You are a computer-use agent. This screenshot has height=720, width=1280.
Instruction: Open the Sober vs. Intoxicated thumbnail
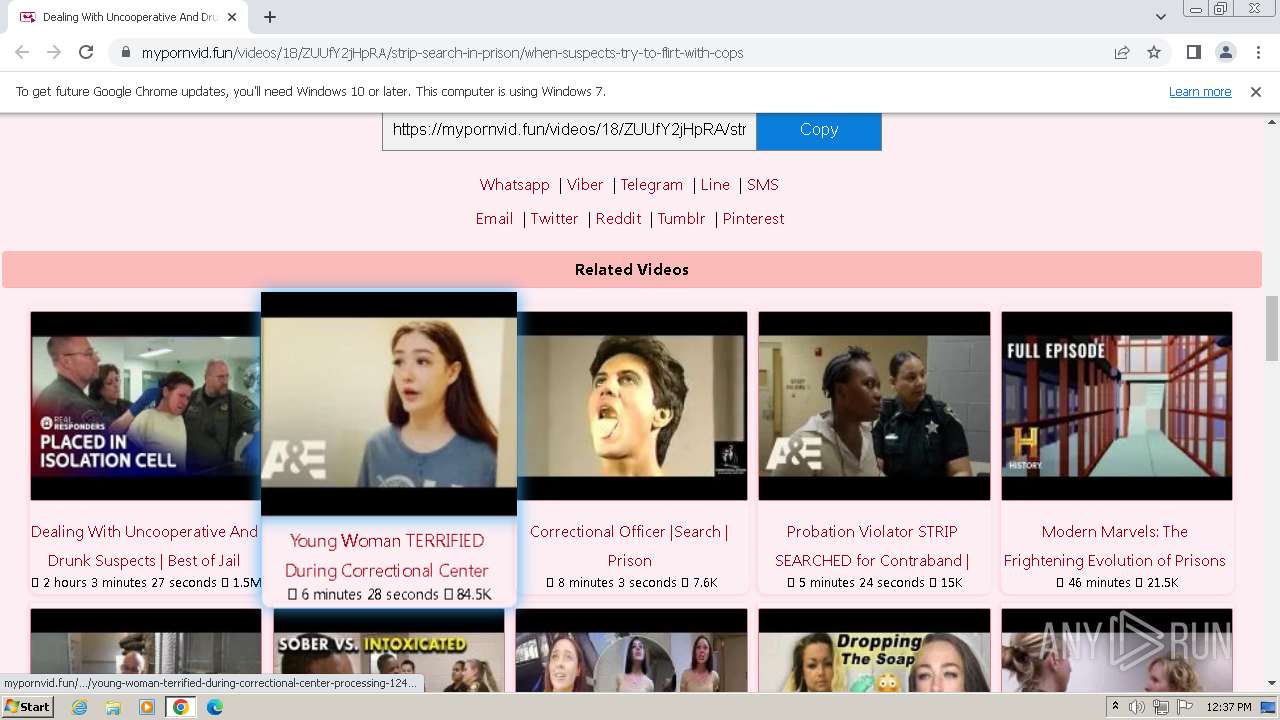point(389,650)
